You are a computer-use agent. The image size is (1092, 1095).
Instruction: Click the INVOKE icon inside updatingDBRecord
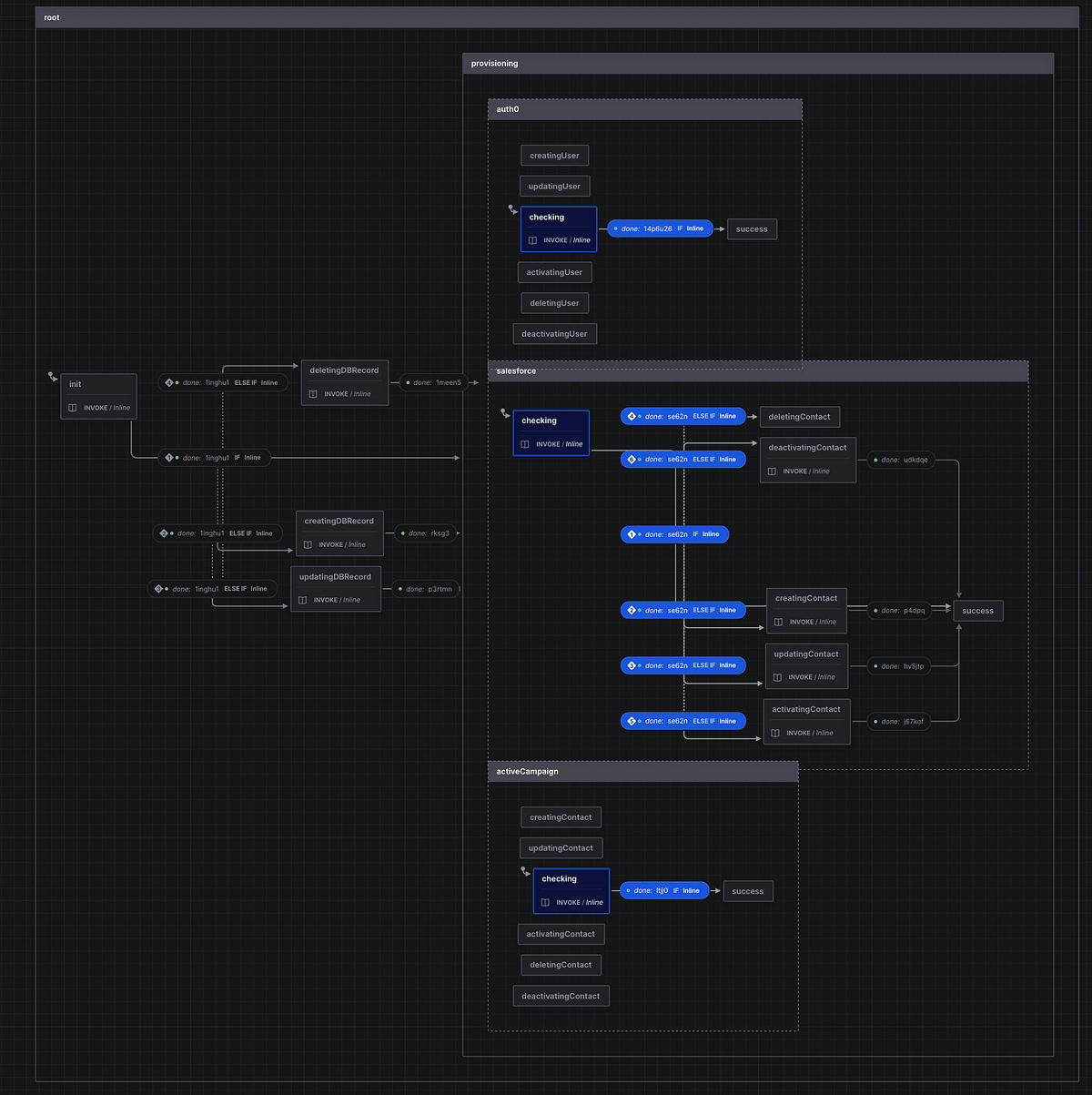(x=305, y=599)
